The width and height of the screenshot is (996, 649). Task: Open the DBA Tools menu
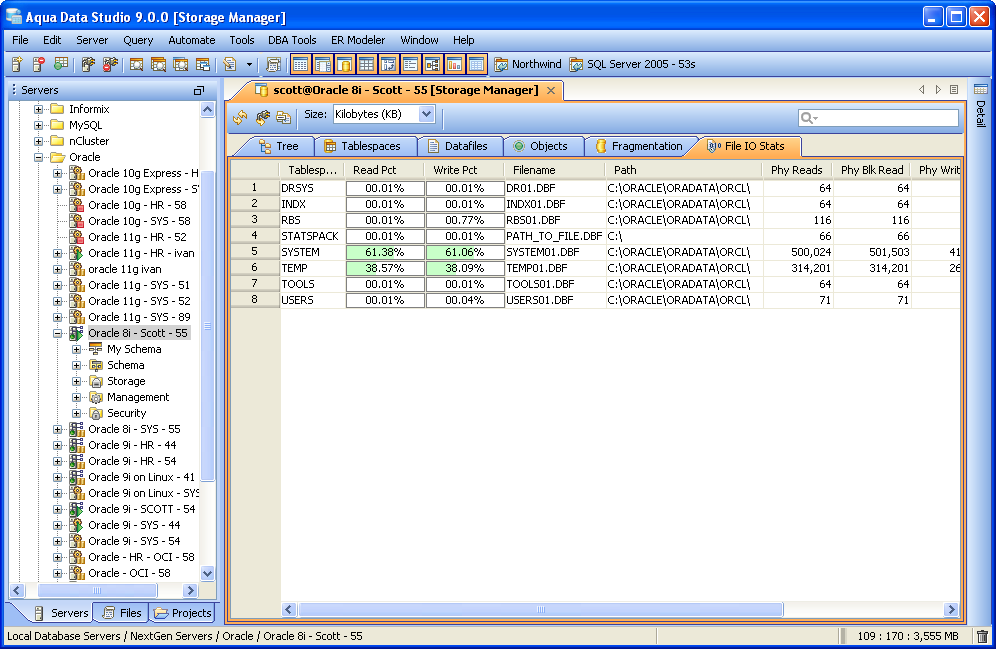[x=292, y=40]
